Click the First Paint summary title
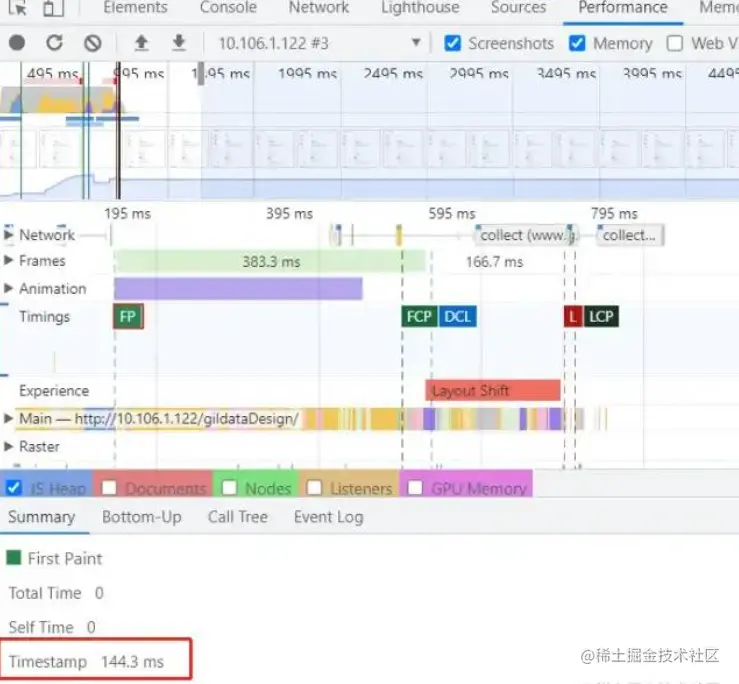Viewport: 739px width, 684px height. click(x=65, y=558)
